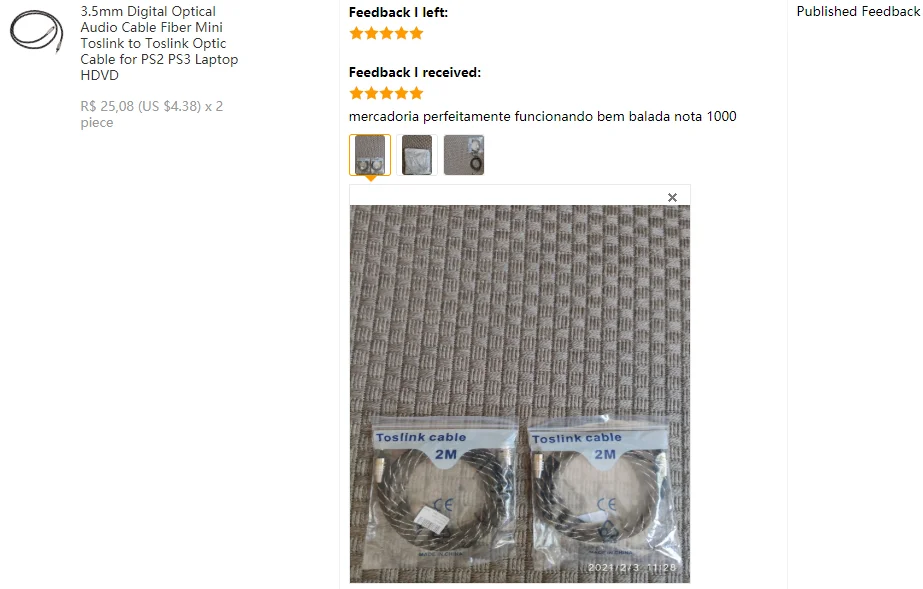
Task: Open the second review photo thumbnail
Action: point(417,155)
